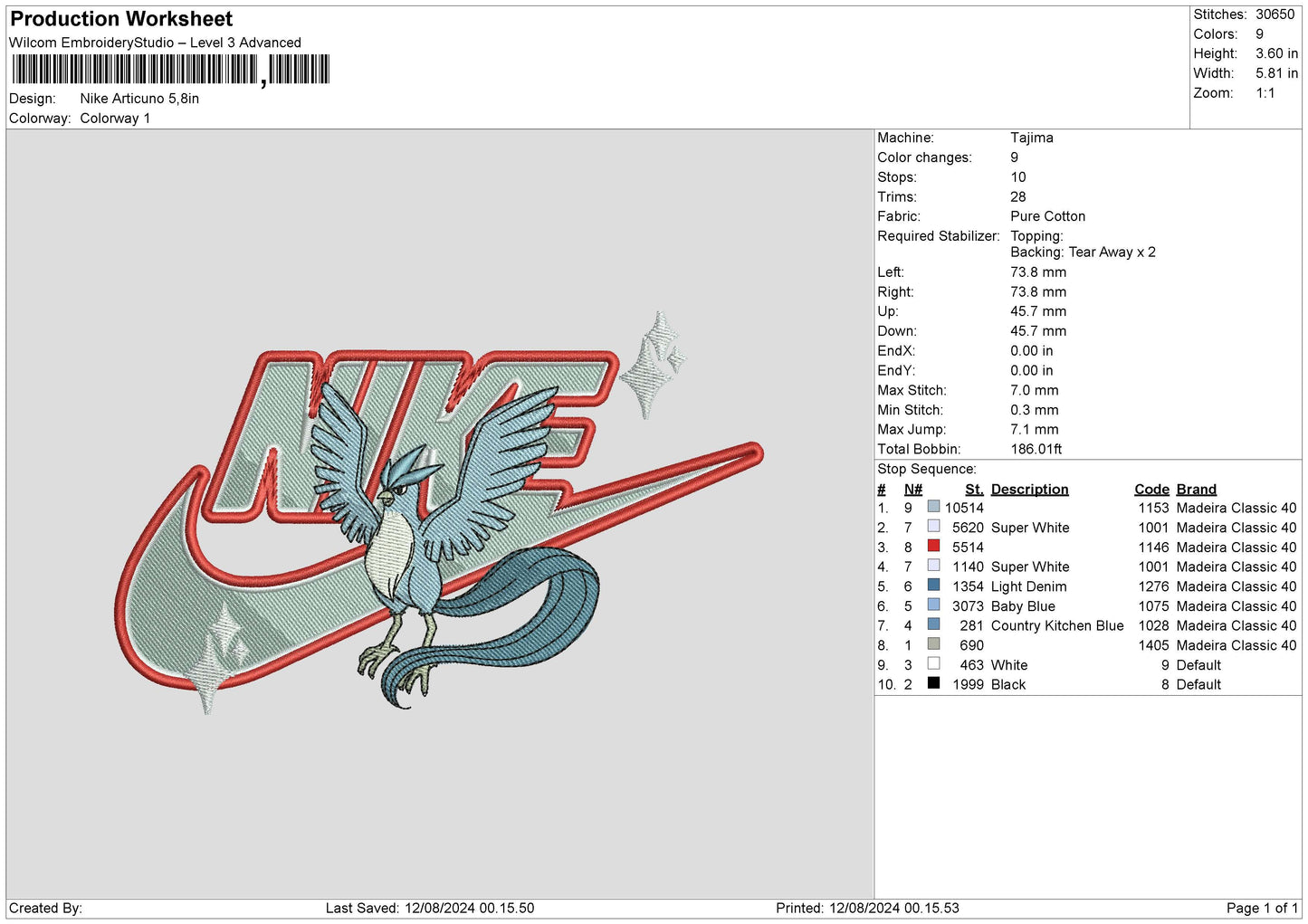Click the Machine value 'Tajima'

click(x=1032, y=138)
